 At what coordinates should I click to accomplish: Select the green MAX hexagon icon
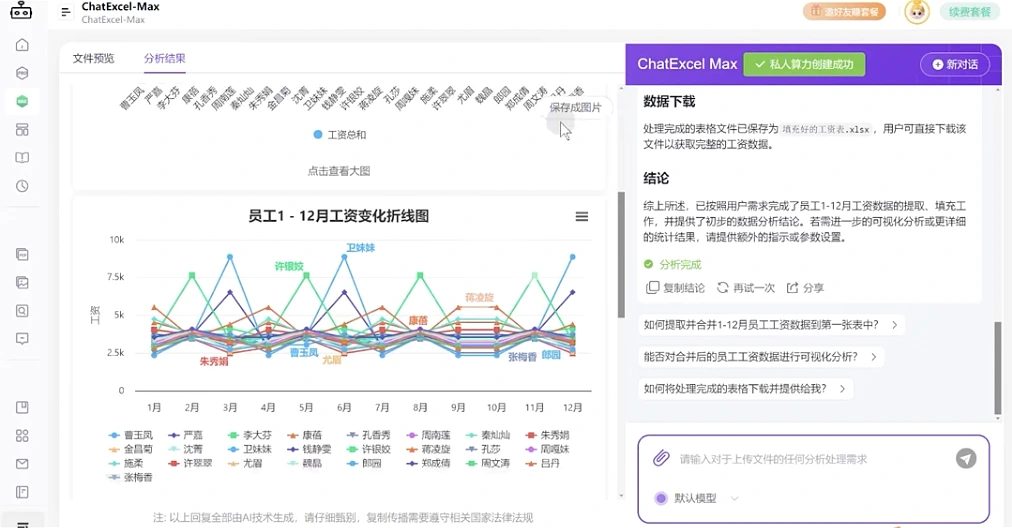(x=22, y=101)
